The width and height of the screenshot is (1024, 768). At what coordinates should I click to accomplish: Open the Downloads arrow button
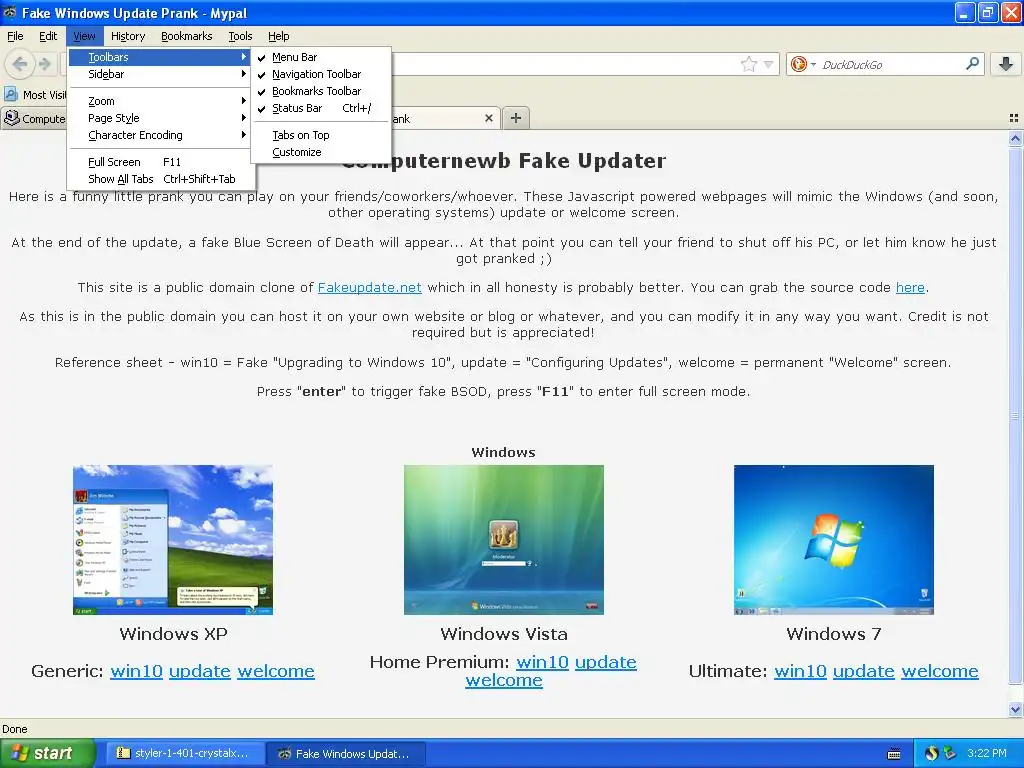1006,63
